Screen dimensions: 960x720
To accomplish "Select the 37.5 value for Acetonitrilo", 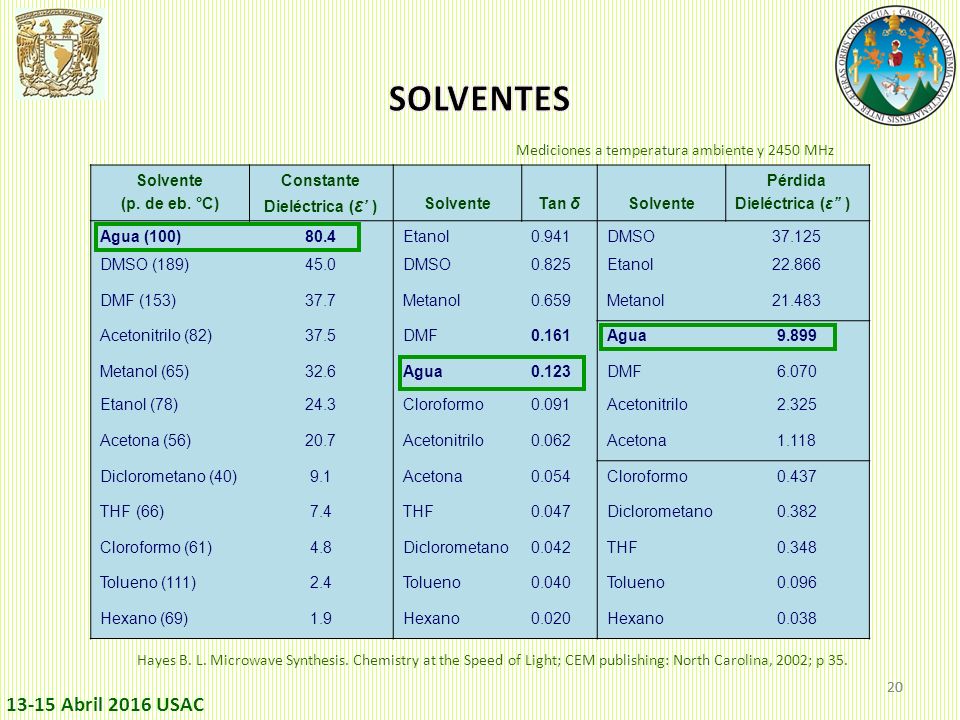I will (x=320, y=336).
